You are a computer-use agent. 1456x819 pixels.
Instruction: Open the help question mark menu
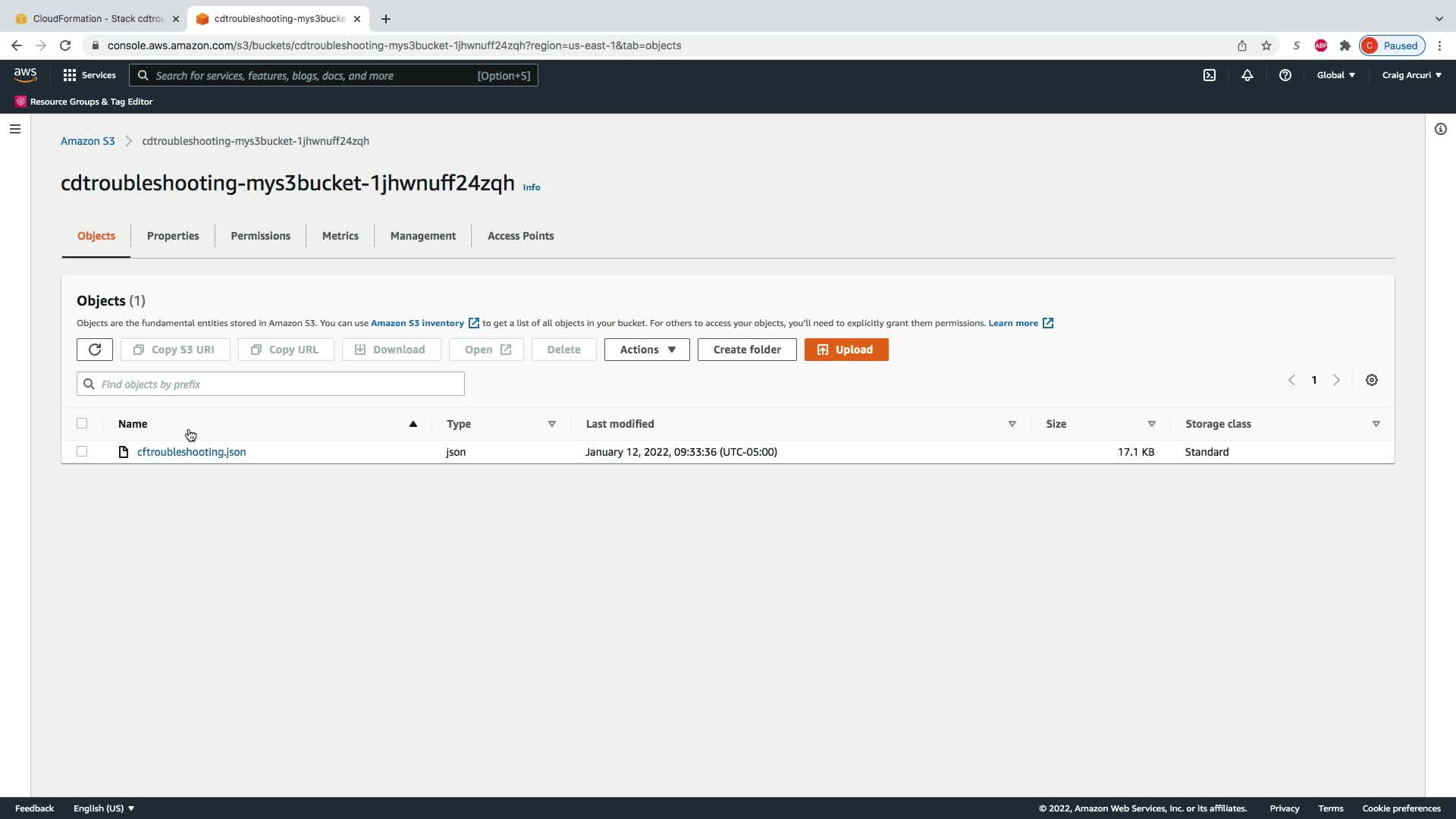[1285, 75]
